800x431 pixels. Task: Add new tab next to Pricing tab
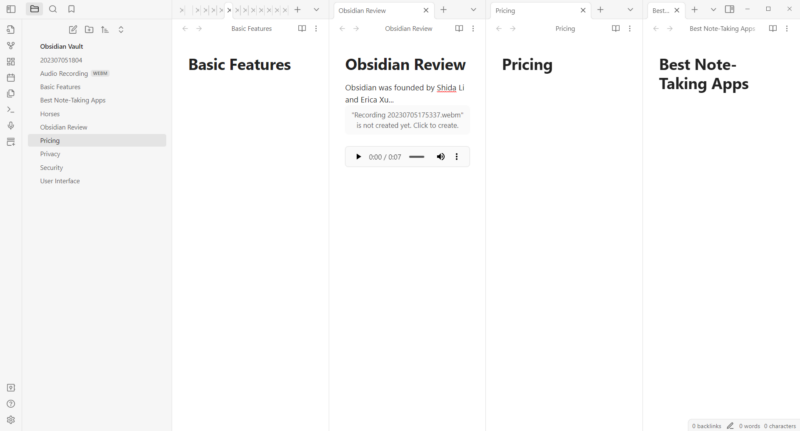600,10
